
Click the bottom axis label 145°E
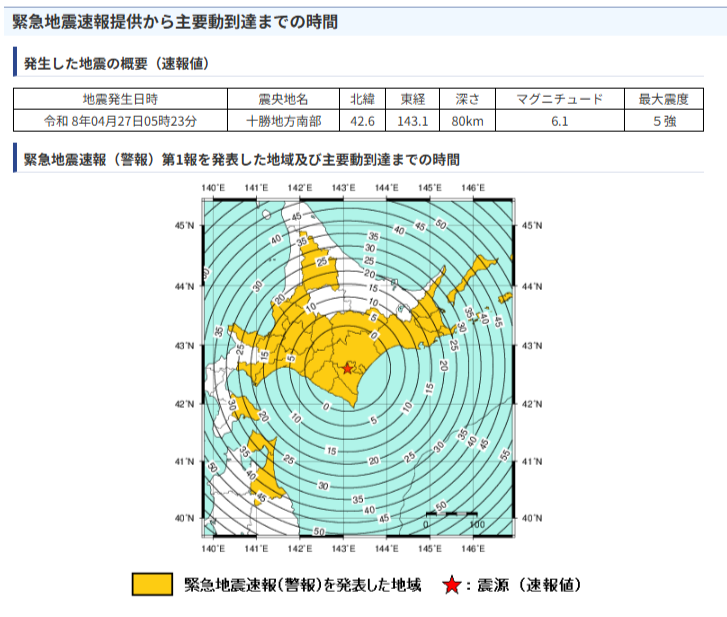429,549
